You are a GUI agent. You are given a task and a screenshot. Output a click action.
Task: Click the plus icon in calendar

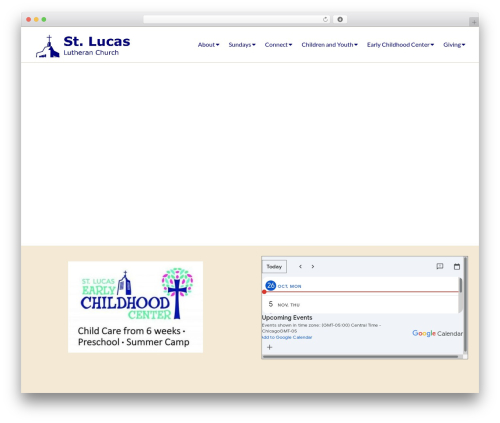[x=270, y=347]
